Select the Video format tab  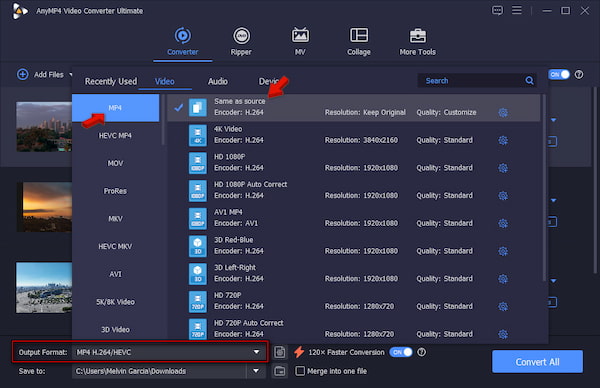[165, 81]
